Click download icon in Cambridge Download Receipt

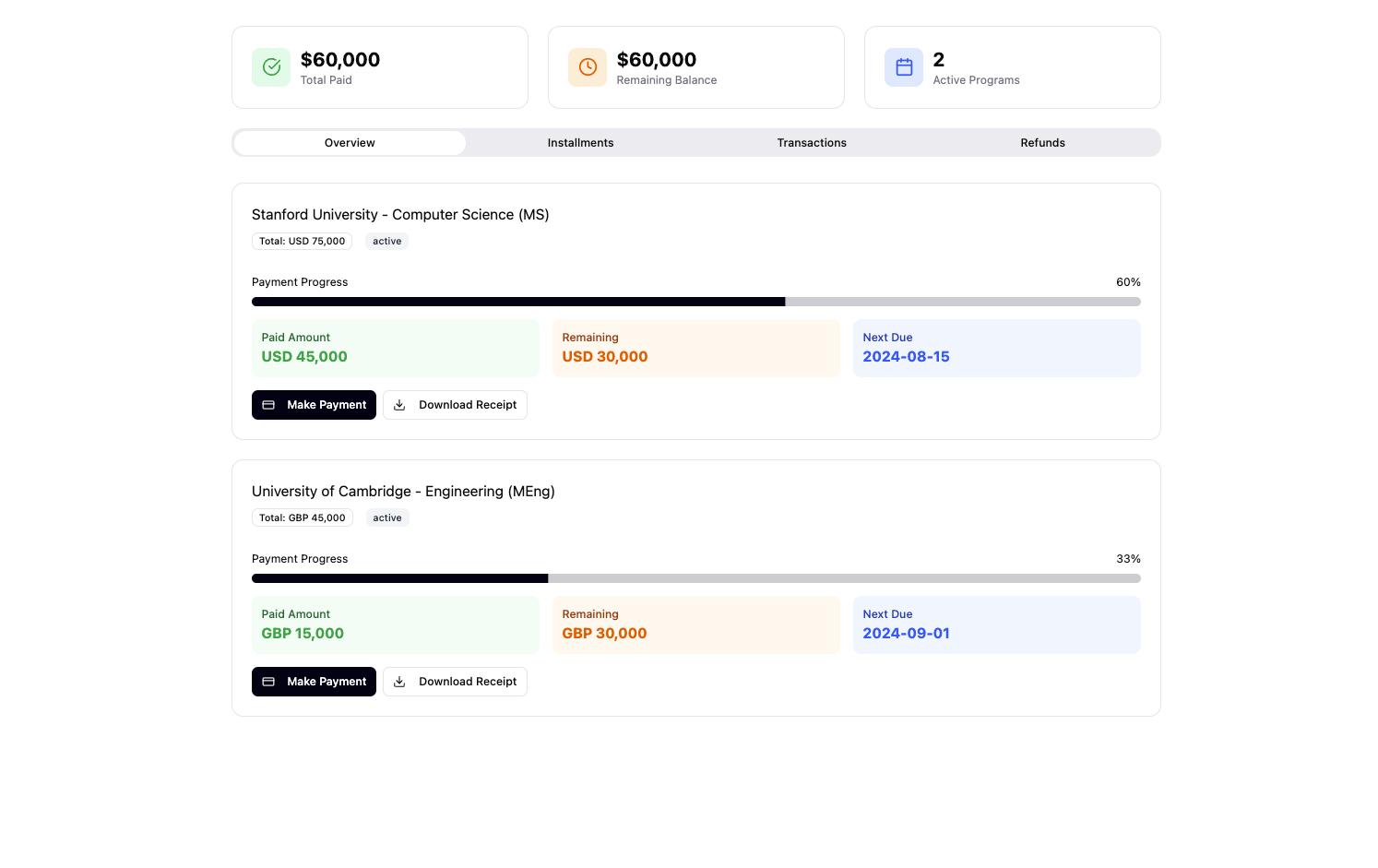coord(399,682)
